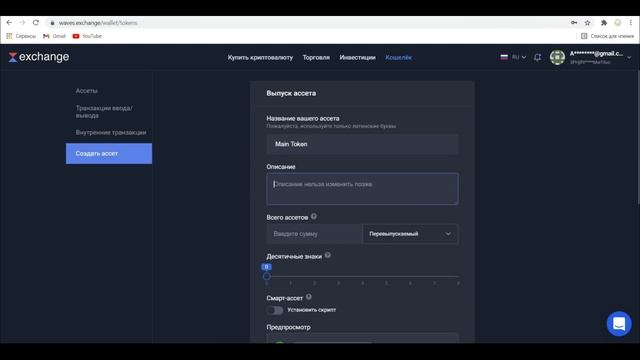Viewport: 640px width, 360px height.
Task: Open the Сервисы apps bookmark
Action: (21, 36)
